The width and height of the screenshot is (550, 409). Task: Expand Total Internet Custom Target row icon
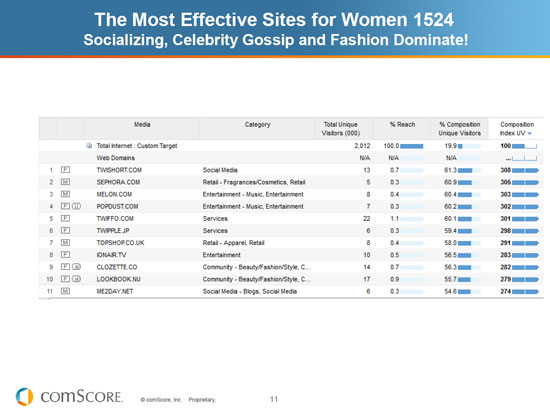click(x=89, y=146)
